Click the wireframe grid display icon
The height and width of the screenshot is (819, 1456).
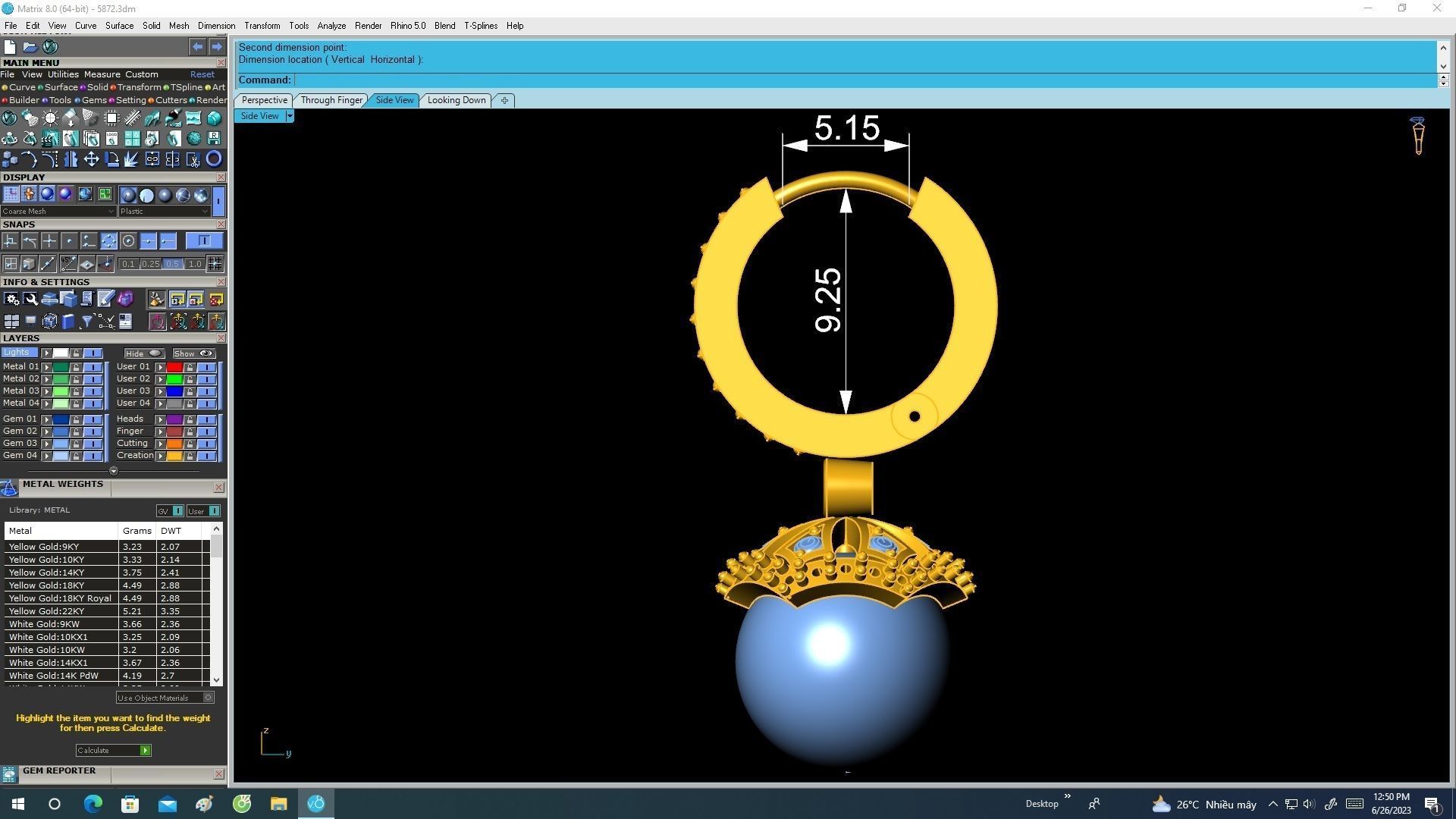tap(11, 195)
